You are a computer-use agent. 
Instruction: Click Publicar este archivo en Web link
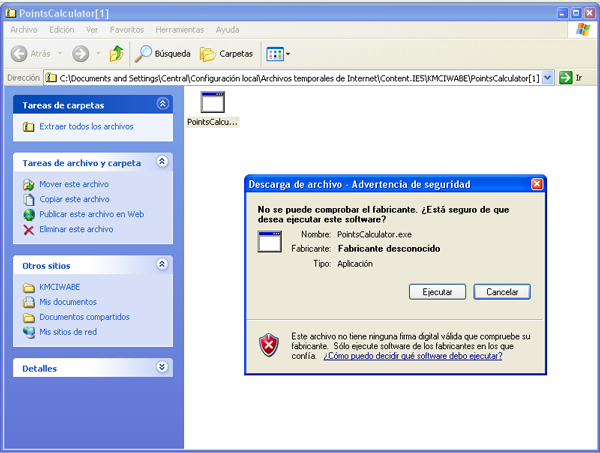(92, 214)
